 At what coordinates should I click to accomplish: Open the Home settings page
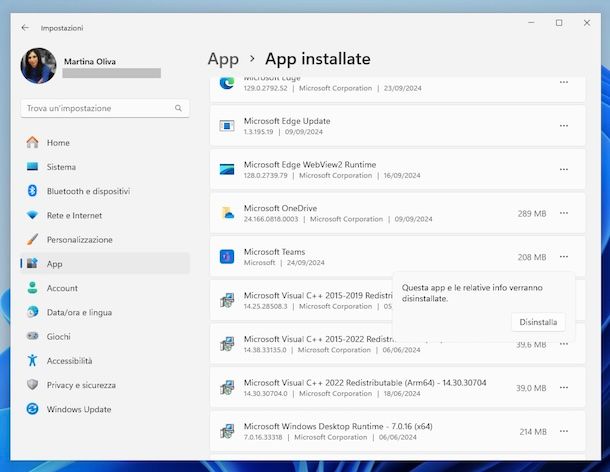[x=105, y=143]
